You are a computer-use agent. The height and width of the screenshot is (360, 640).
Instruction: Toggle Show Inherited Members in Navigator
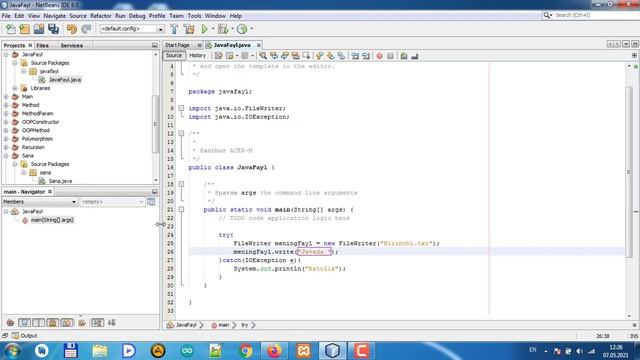pyautogui.click(x=10, y=323)
